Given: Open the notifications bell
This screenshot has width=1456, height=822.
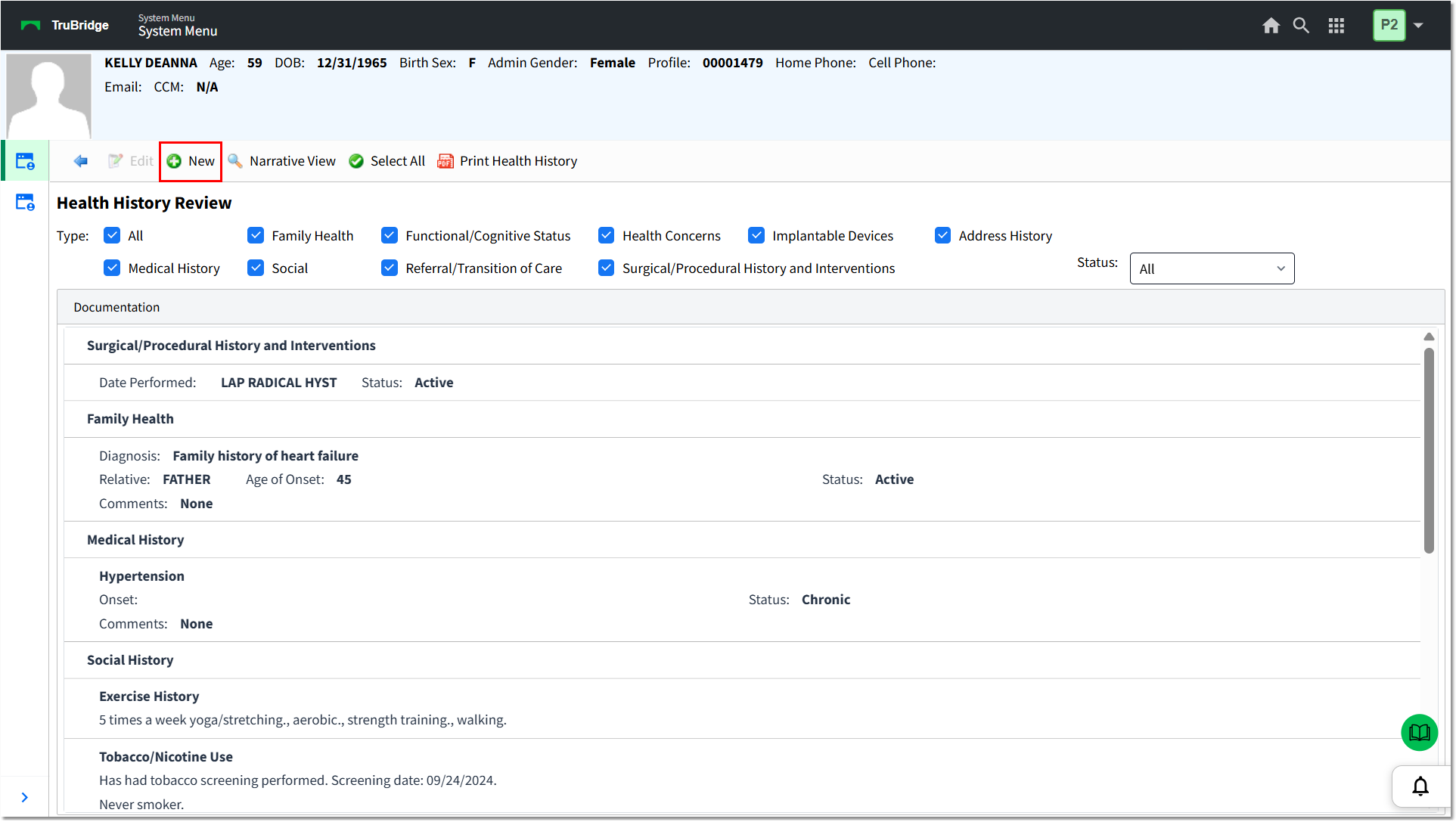Looking at the screenshot, I should click(x=1420, y=786).
